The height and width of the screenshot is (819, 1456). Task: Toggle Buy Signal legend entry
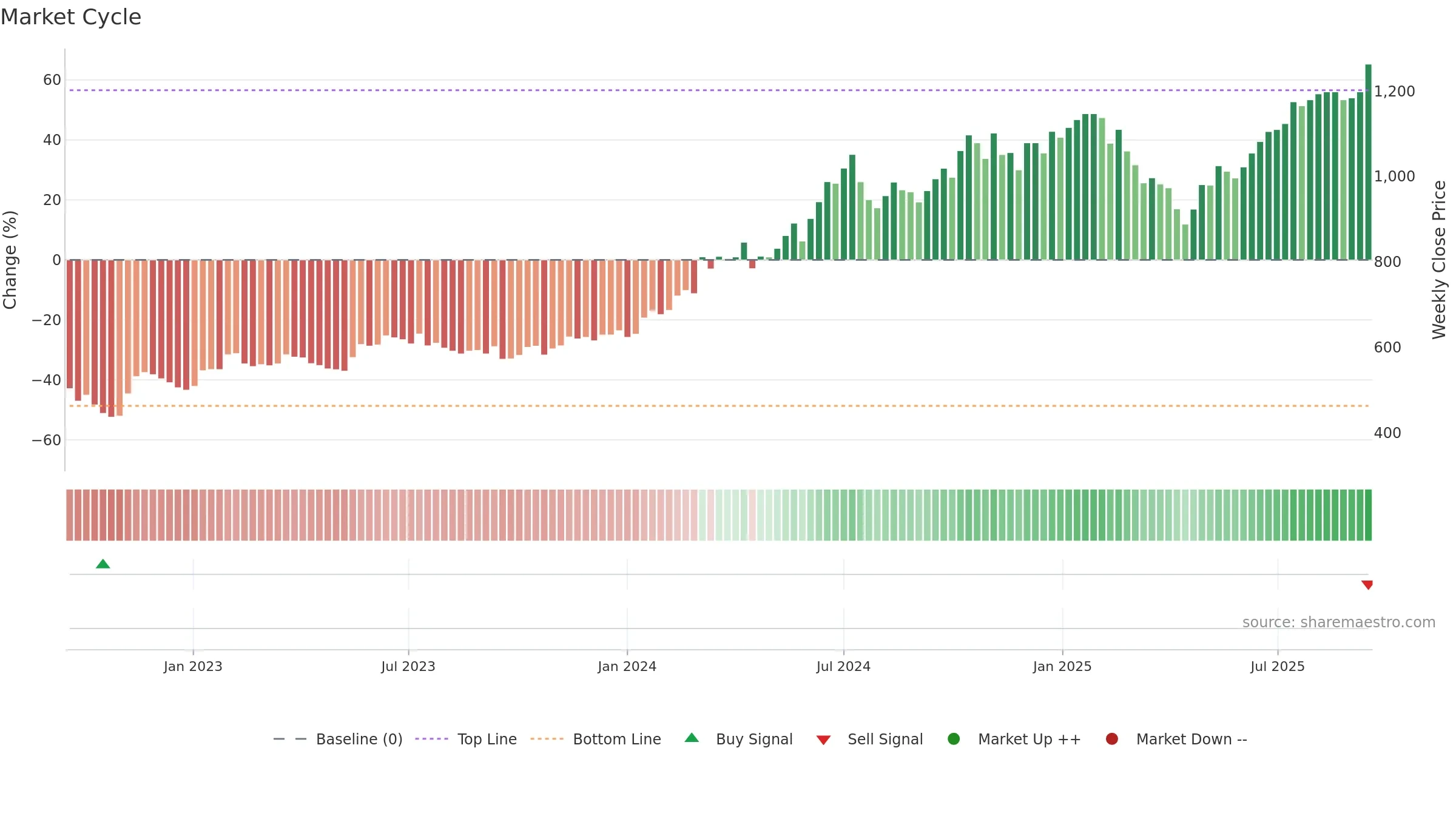coord(738,739)
